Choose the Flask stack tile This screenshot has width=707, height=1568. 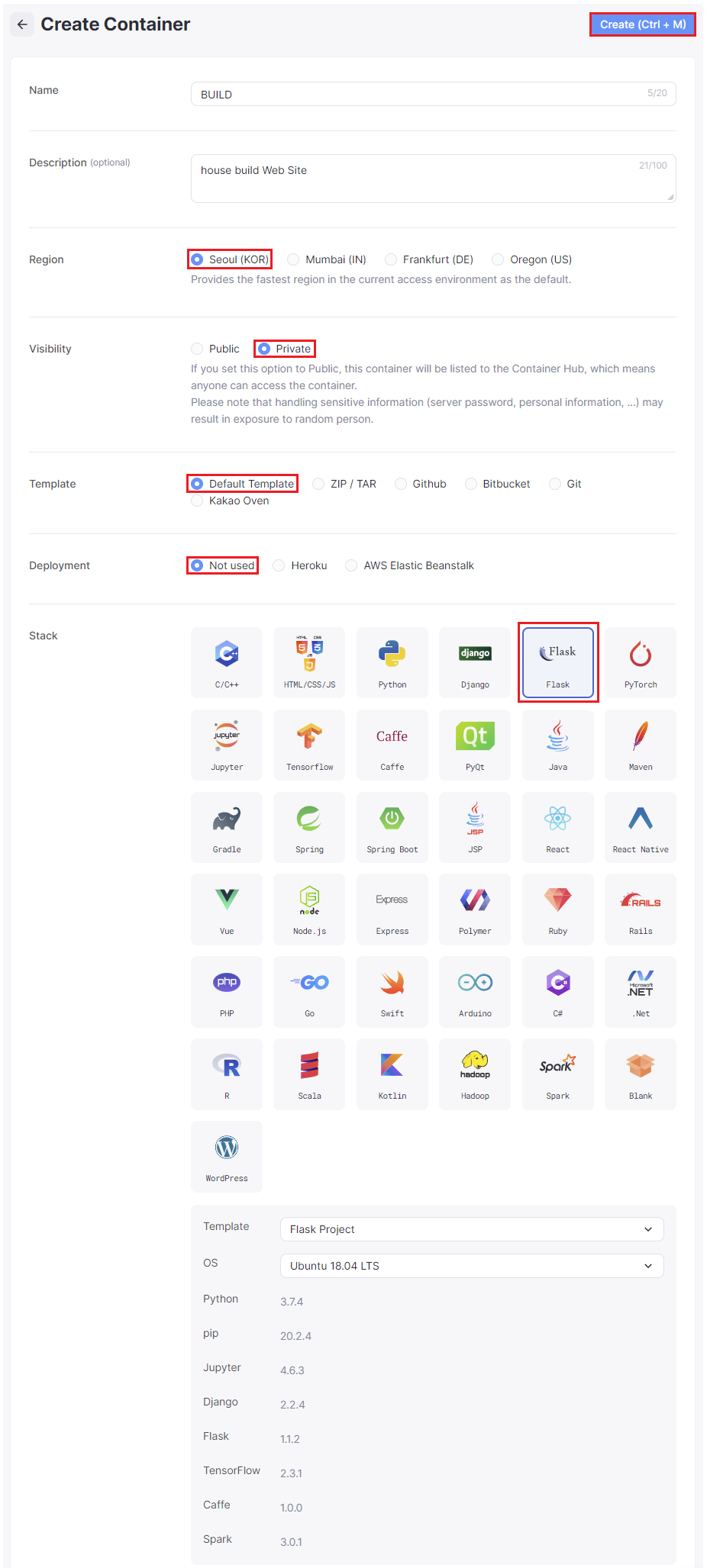558,662
